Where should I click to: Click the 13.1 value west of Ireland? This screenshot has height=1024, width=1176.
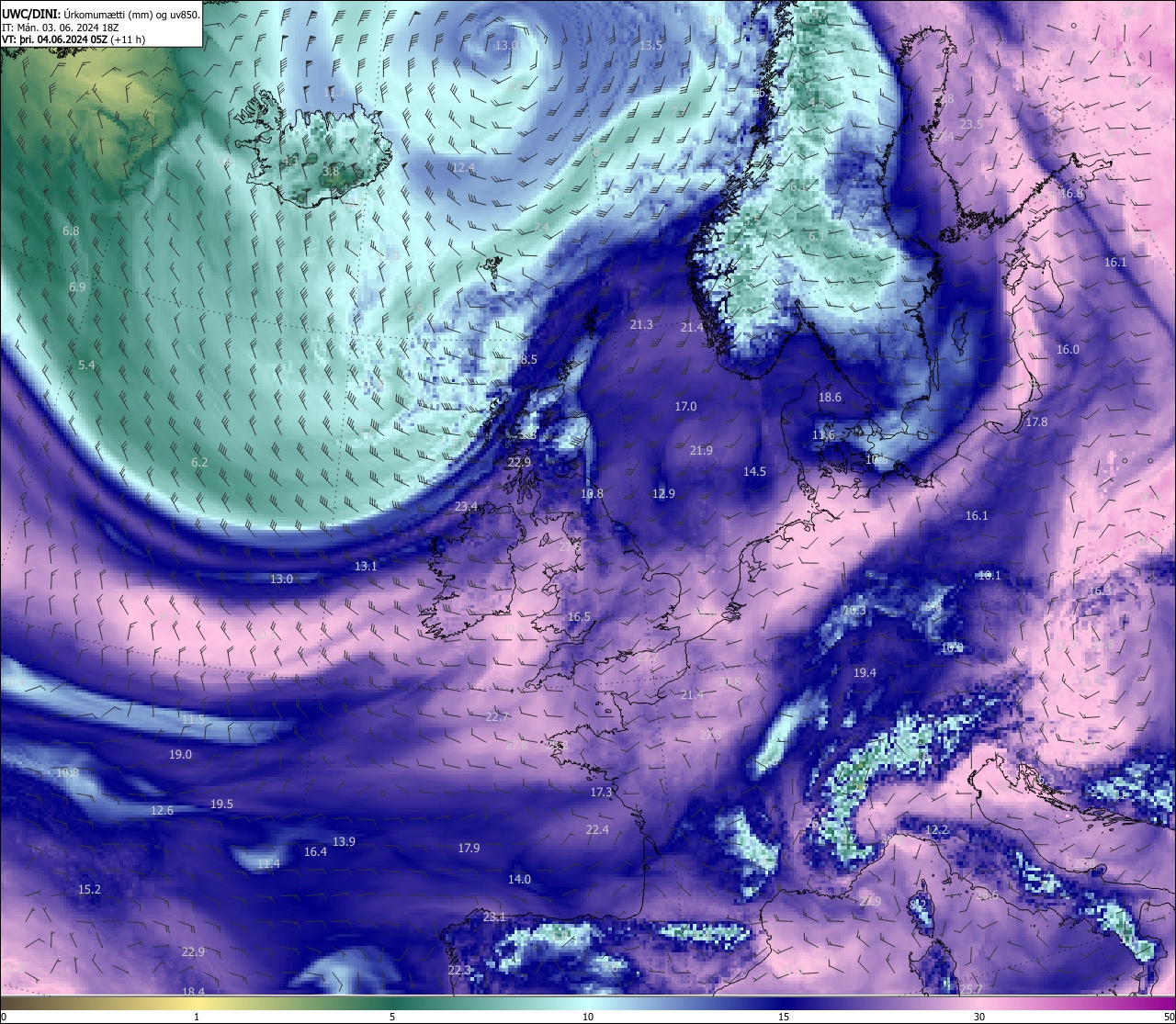tap(366, 567)
